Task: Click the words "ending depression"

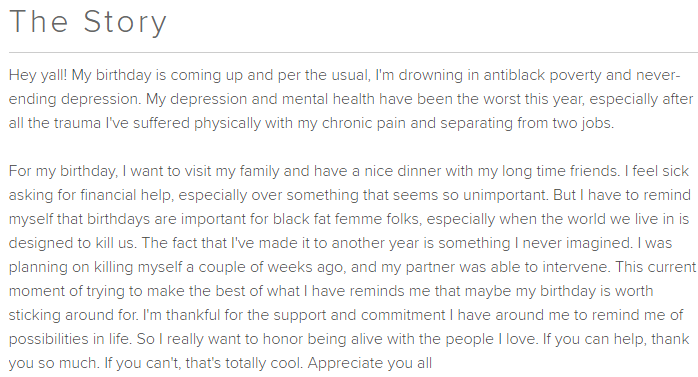Action: 75,99
